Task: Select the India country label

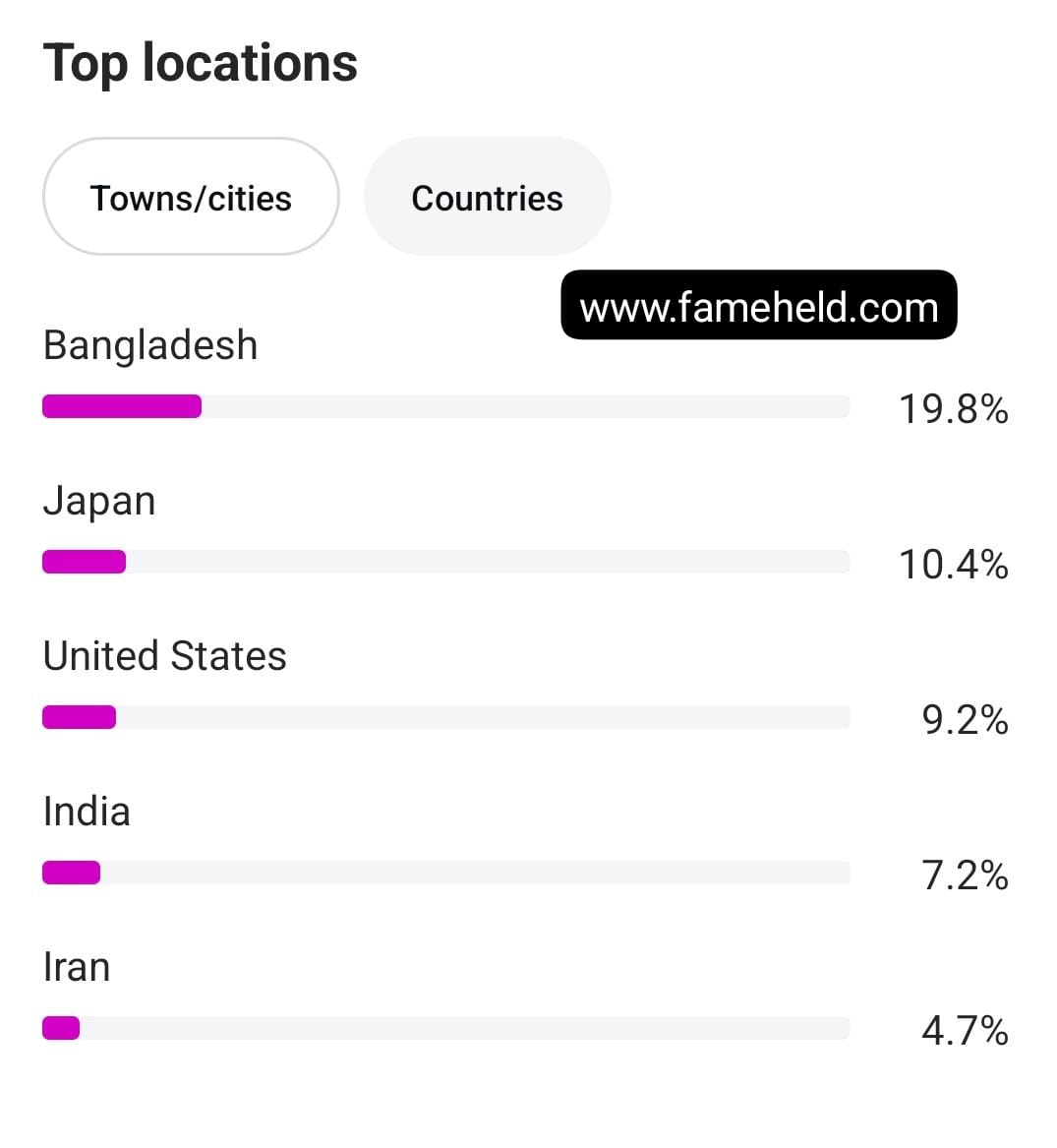Action: pyautogui.click(x=87, y=812)
